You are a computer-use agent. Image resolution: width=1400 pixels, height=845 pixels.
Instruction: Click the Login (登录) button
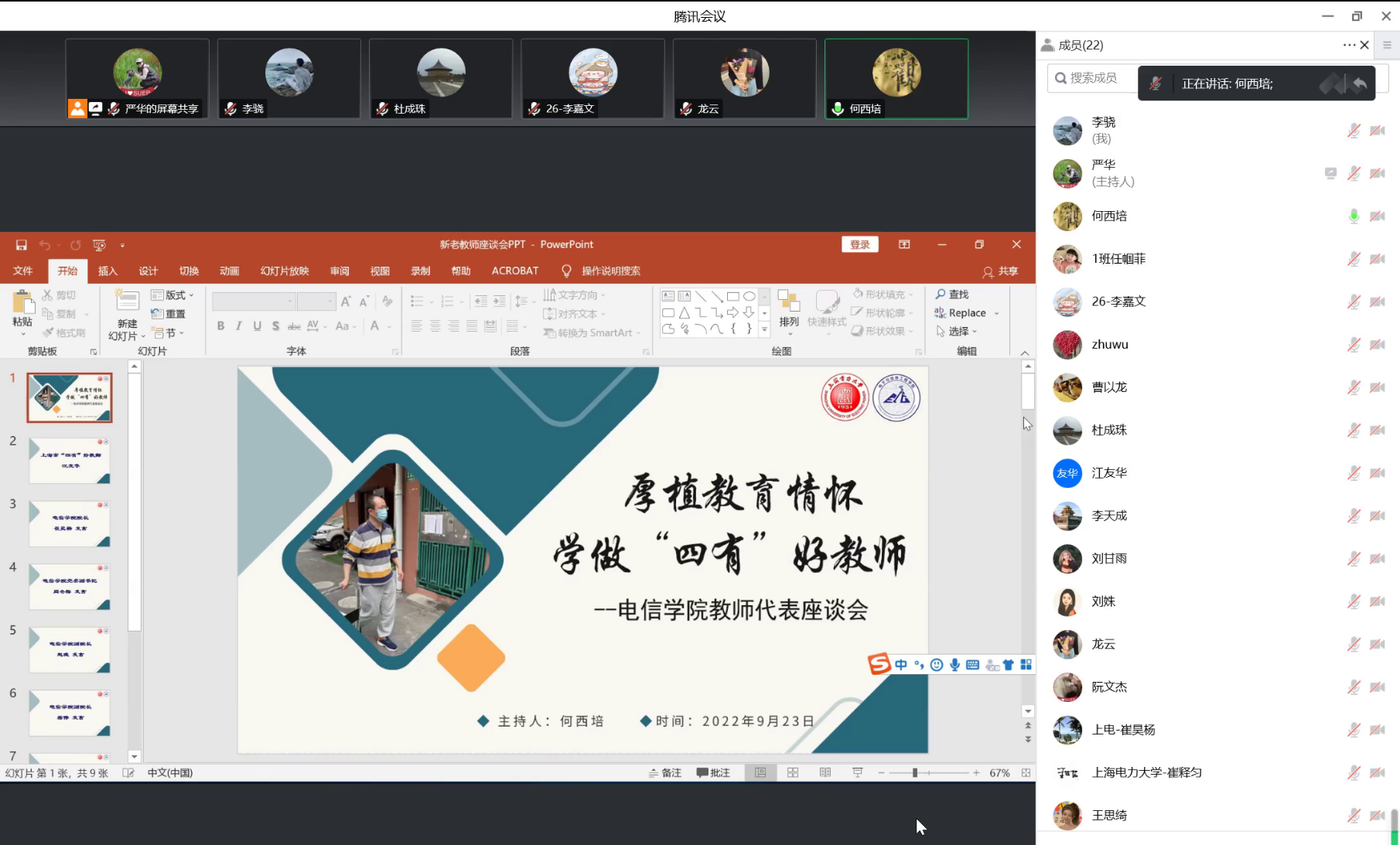(x=859, y=245)
